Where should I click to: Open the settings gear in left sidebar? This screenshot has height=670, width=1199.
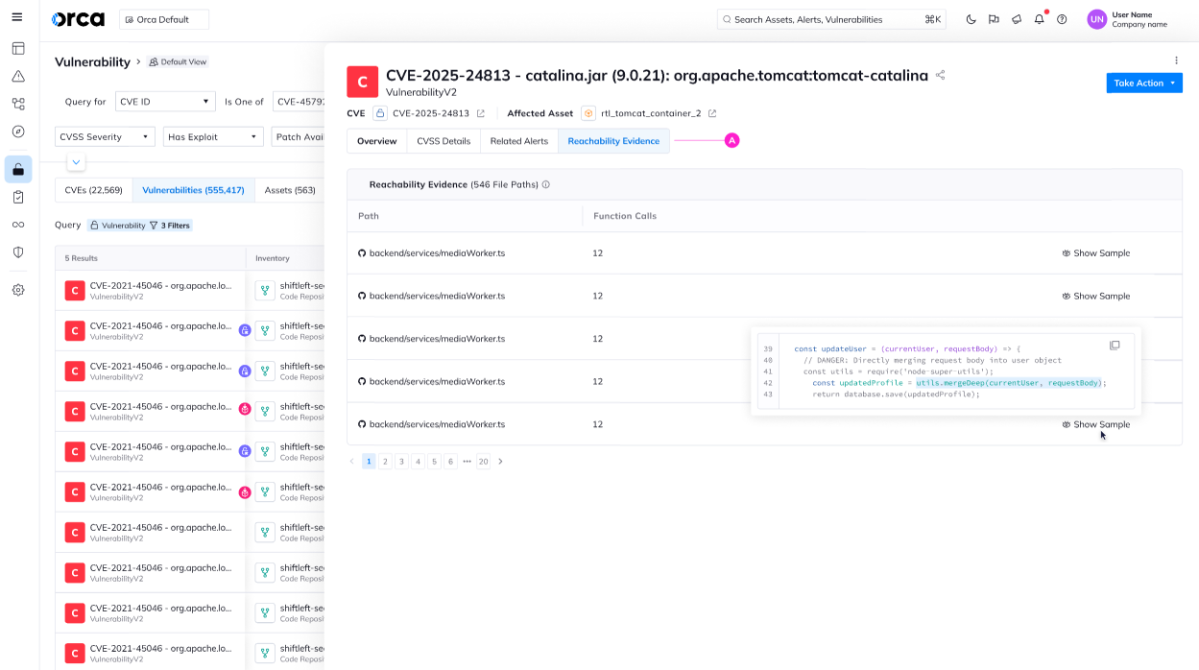click(18, 290)
